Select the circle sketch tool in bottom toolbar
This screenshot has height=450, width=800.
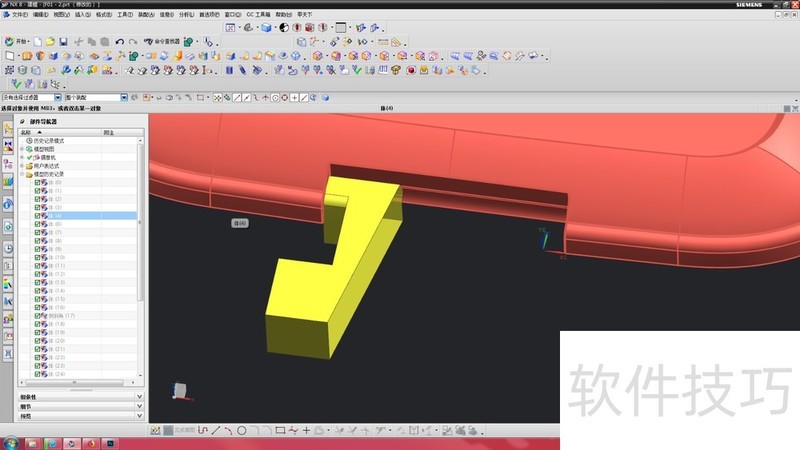coord(241,430)
